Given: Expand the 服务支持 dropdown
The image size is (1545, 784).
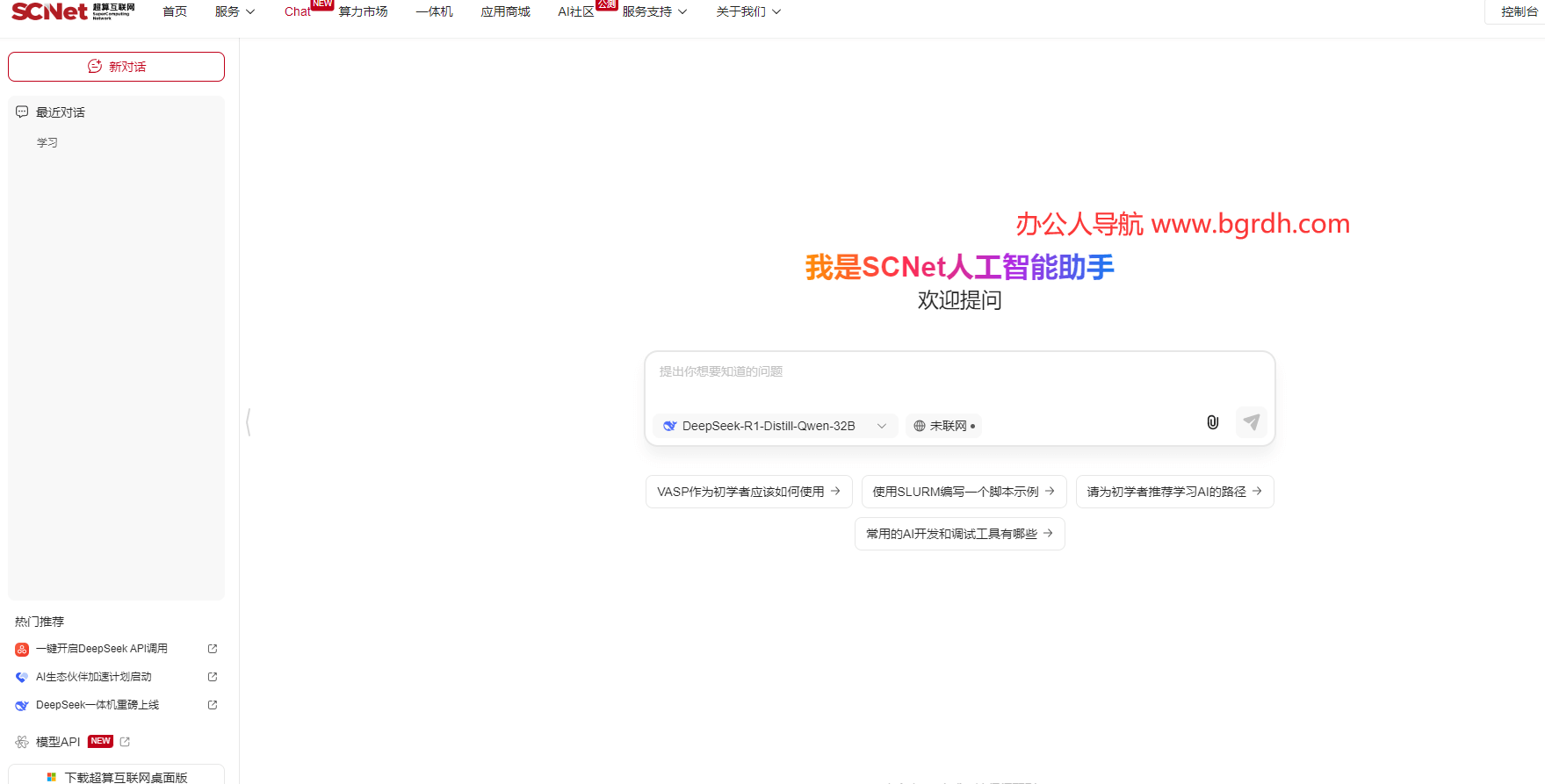Looking at the screenshot, I should [x=654, y=11].
